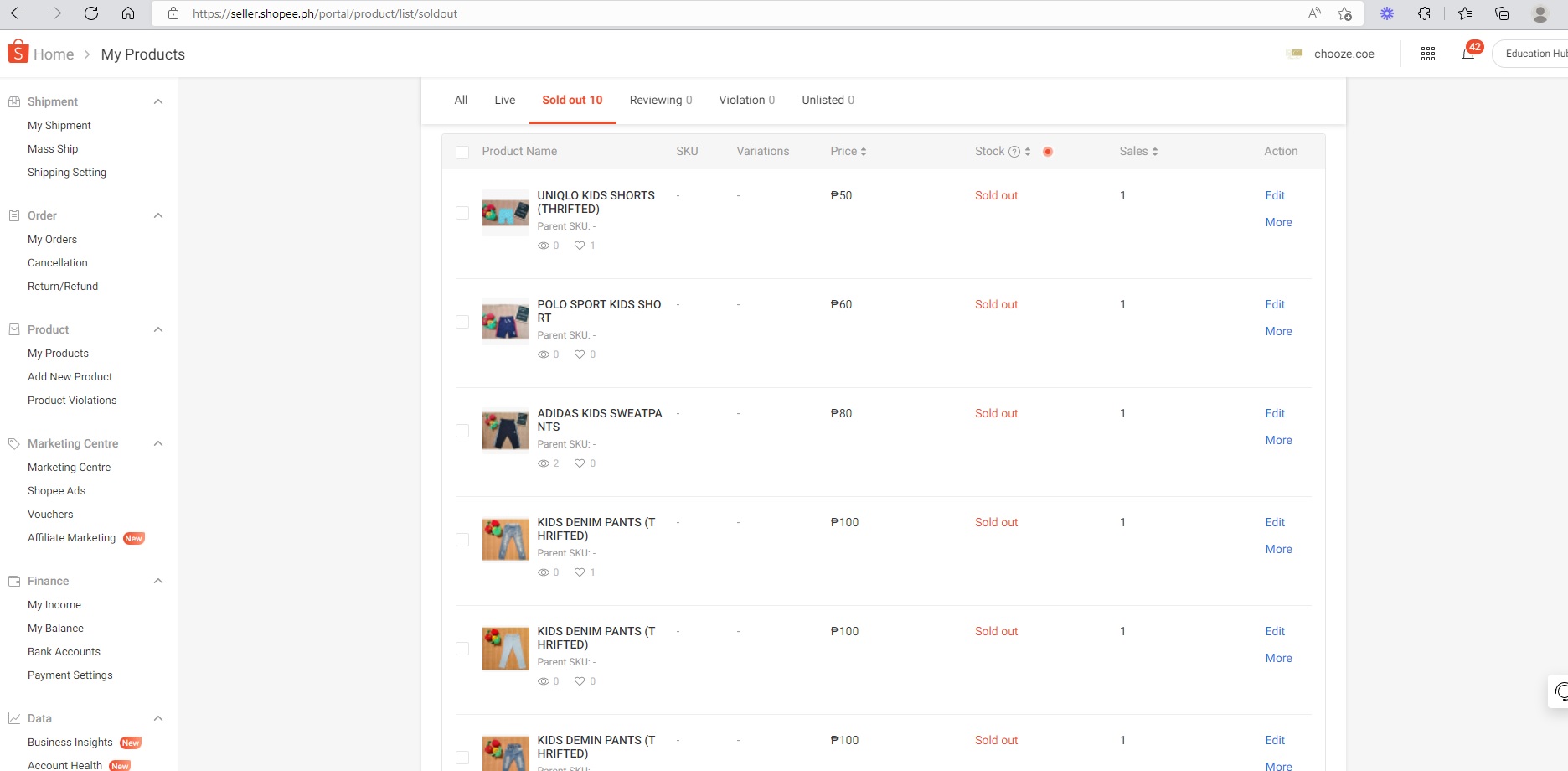Switch to the Violation tab
The image size is (1568, 771).
tap(746, 100)
